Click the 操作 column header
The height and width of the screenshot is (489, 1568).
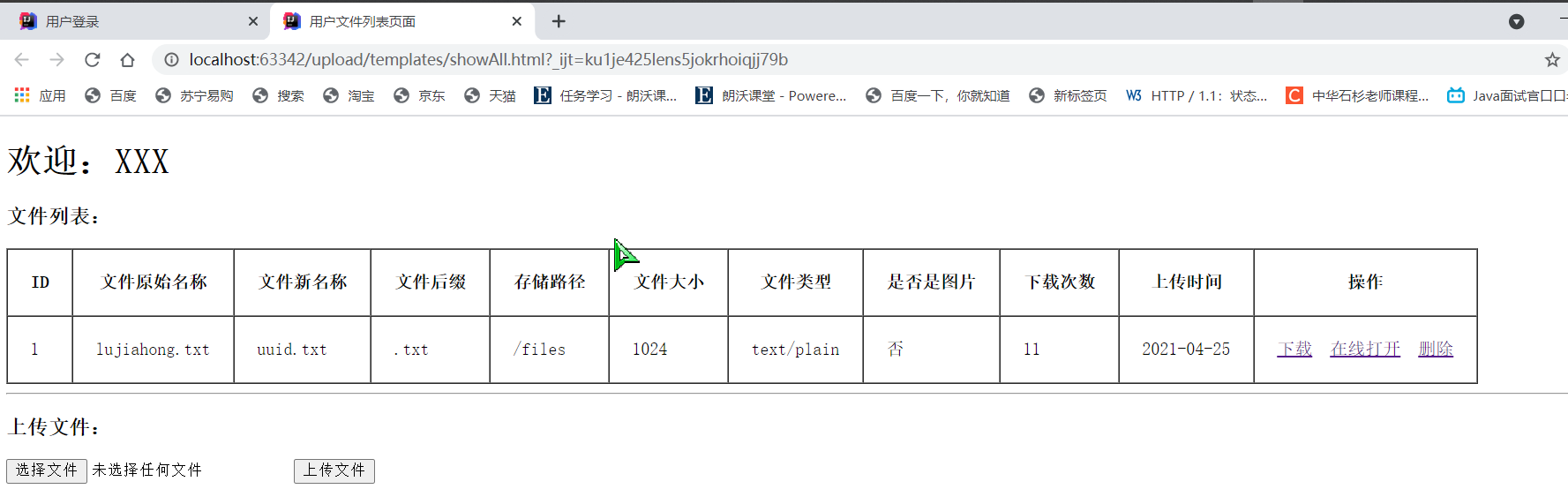tap(1365, 282)
